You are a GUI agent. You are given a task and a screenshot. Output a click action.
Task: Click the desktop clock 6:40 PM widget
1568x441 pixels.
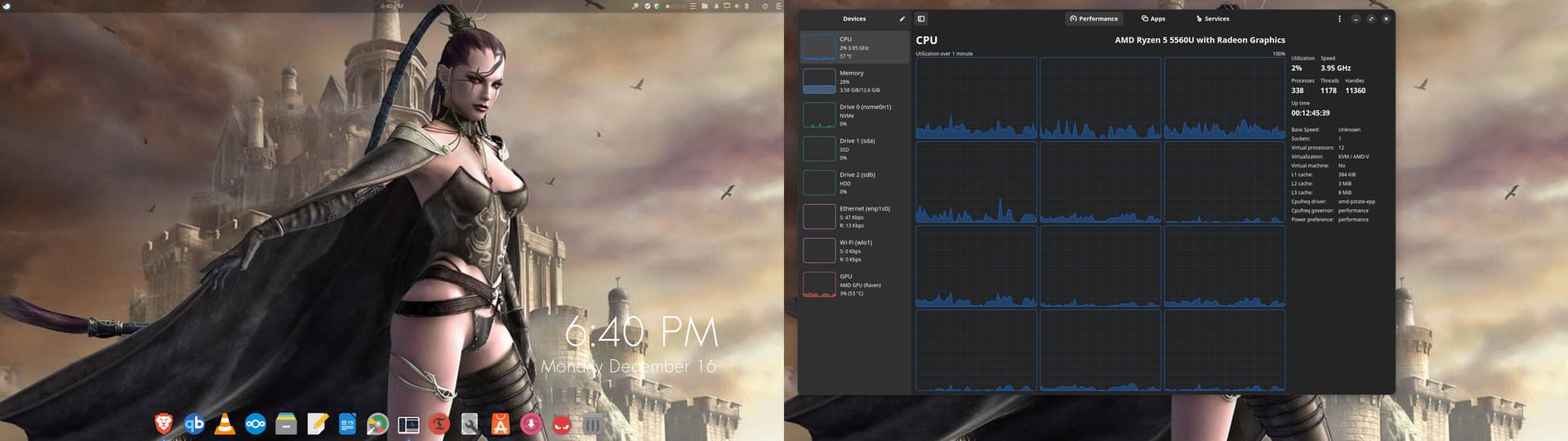point(642,332)
